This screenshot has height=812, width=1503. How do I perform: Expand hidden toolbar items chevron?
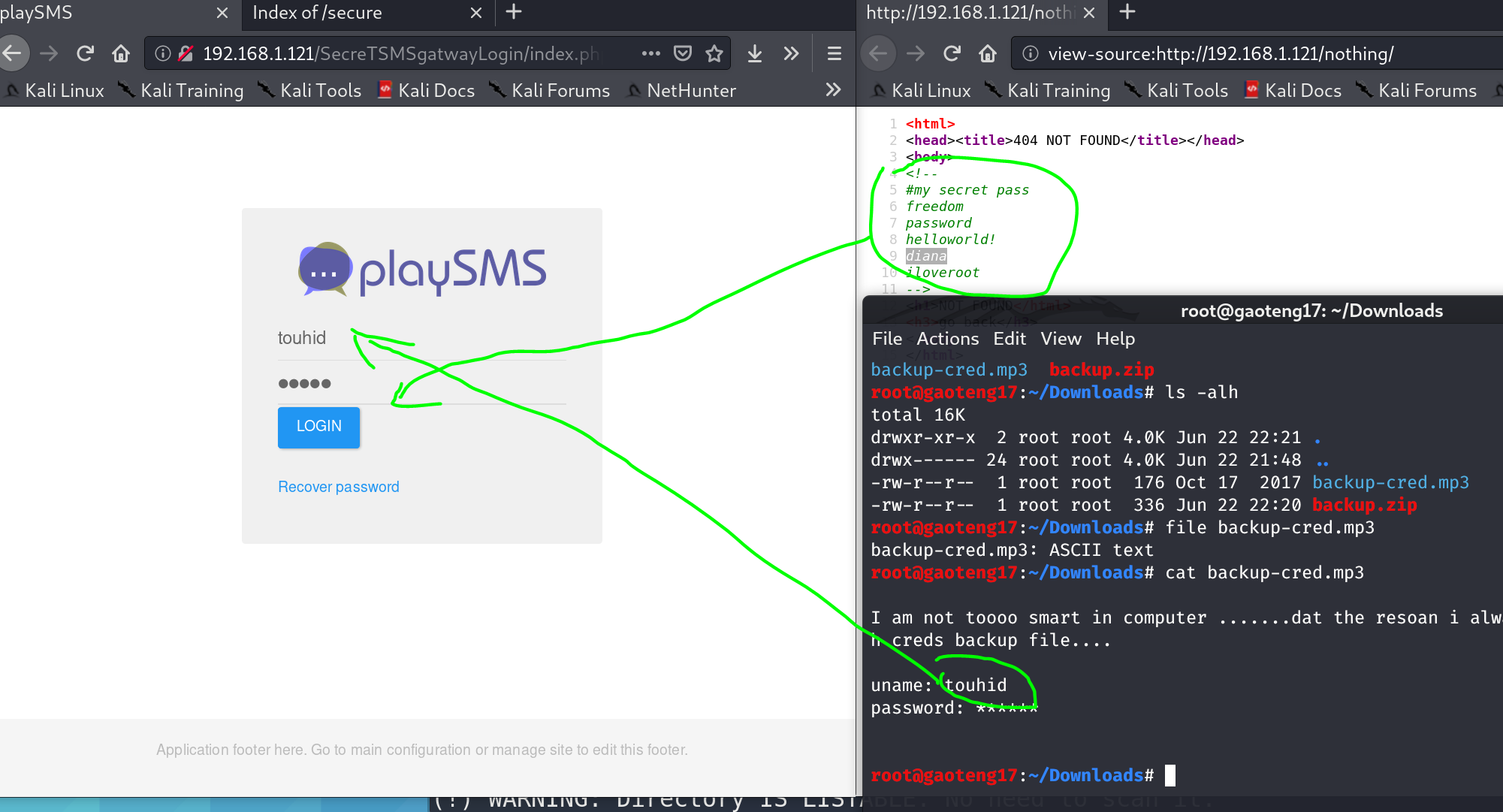point(791,53)
